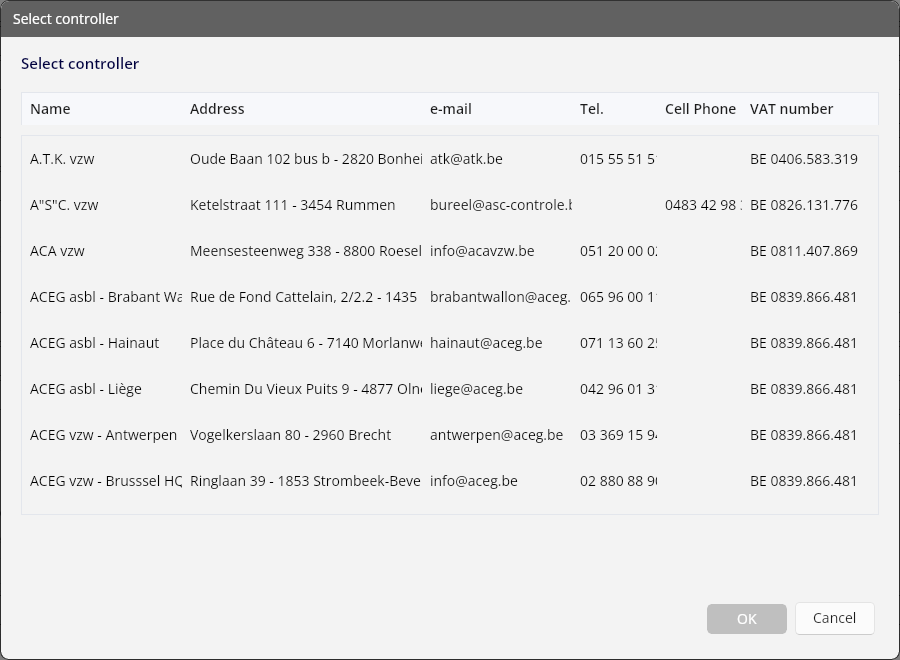
Task: Sort by the VAT number column
Action: (x=791, y=109)
